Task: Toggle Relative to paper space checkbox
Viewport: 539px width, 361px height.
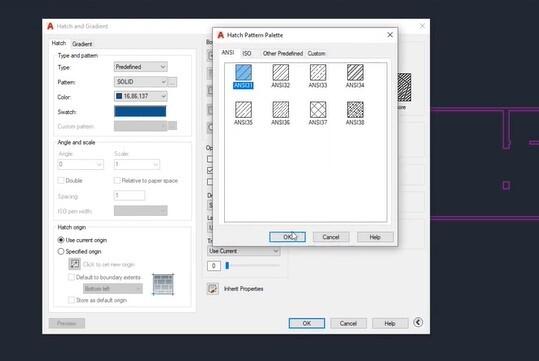Action: 117,180
